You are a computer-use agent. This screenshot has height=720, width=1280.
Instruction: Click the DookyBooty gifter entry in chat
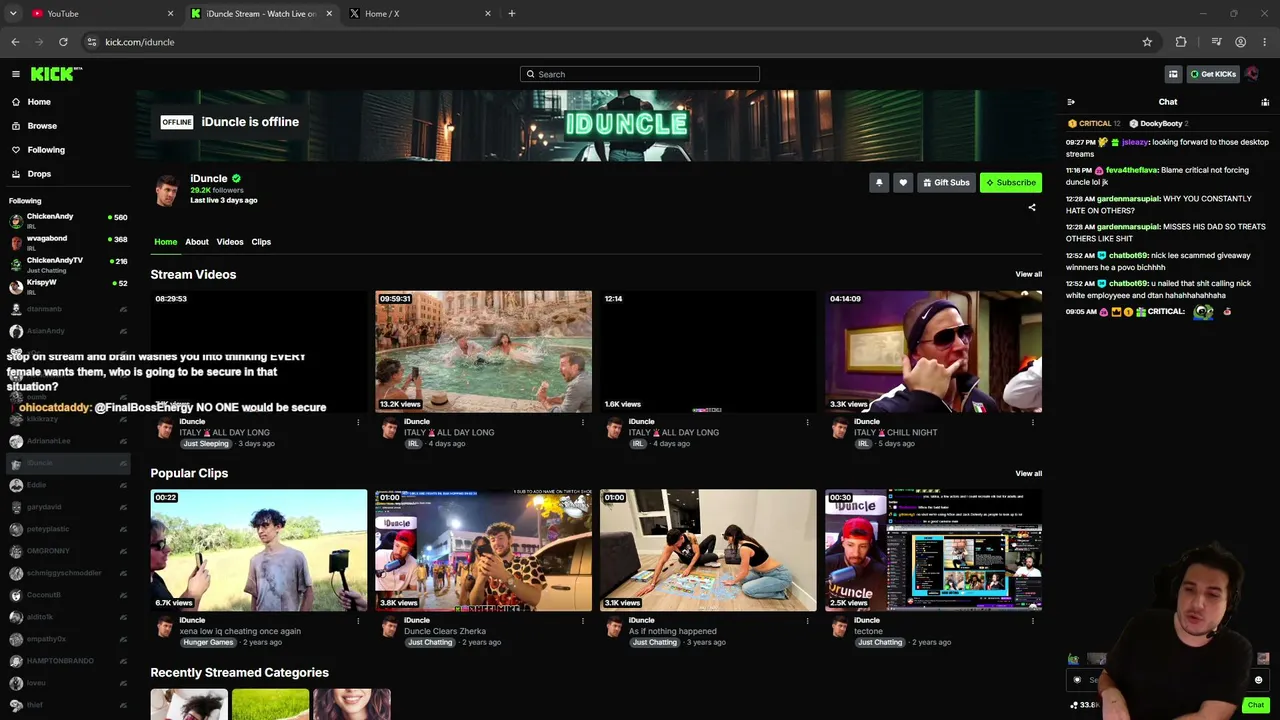1159,124
